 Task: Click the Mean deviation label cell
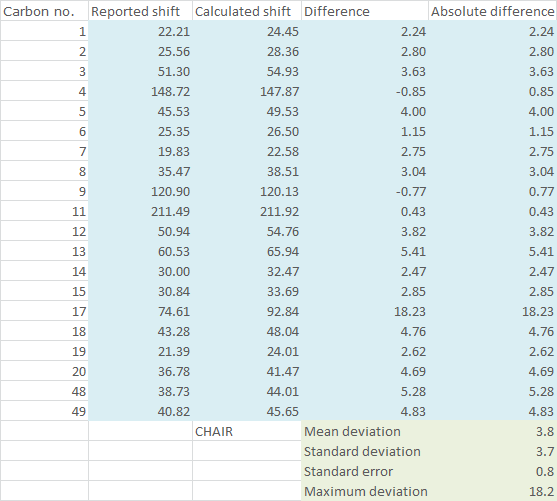[x=365, y=431]
